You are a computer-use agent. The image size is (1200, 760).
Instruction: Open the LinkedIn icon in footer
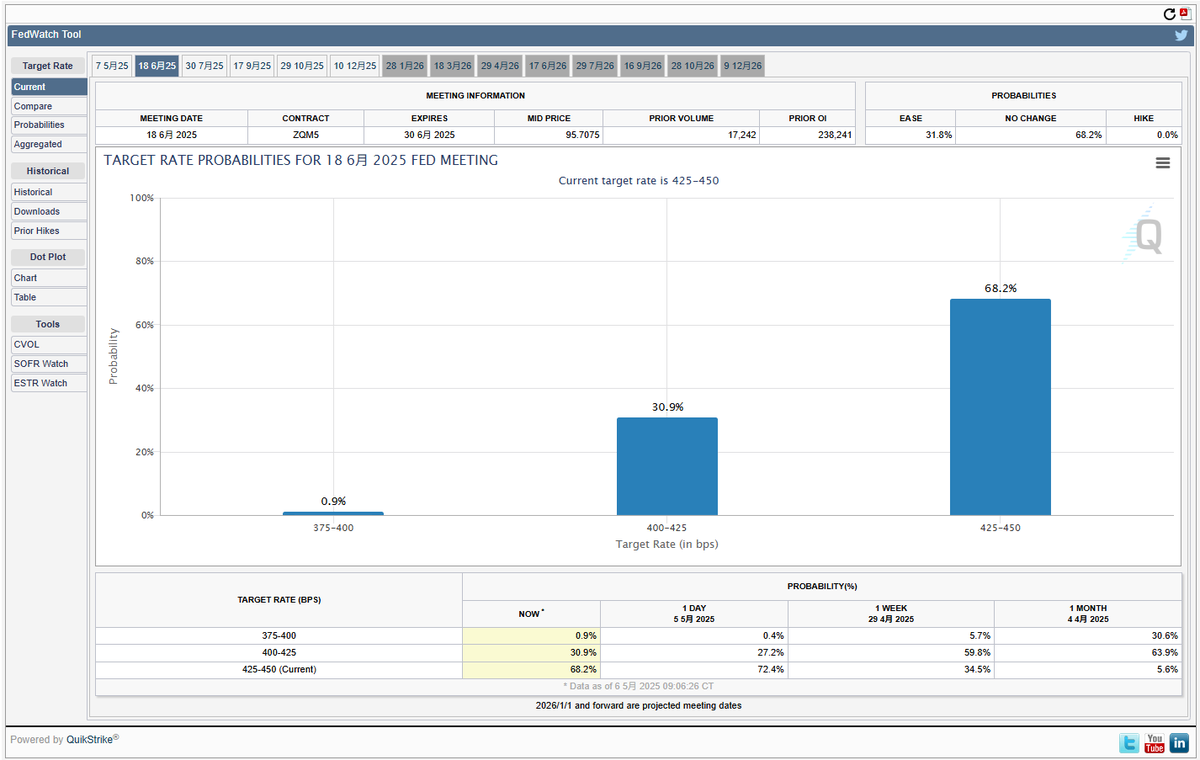[x=1179, y=743]
